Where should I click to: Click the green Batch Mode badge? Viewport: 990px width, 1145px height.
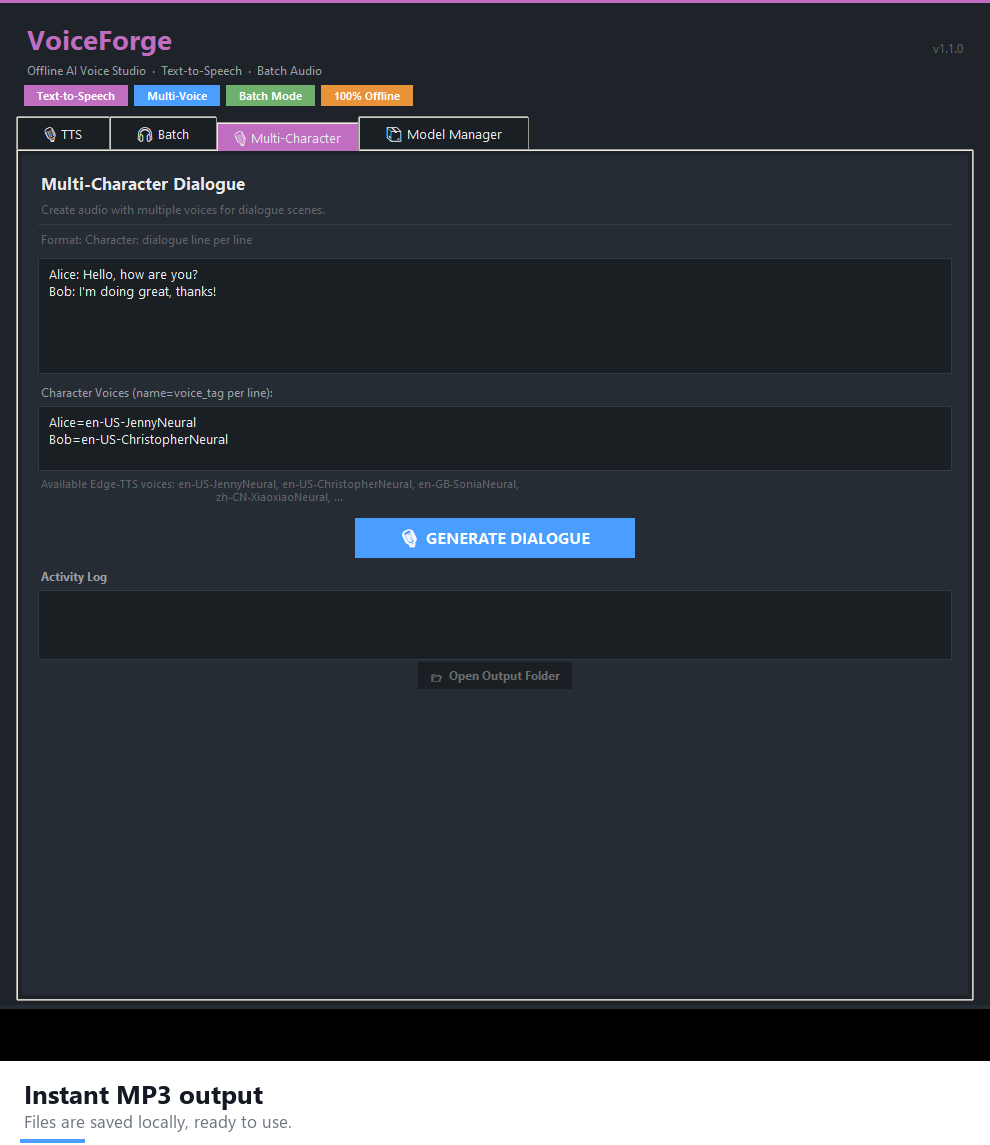pos(271,96)
